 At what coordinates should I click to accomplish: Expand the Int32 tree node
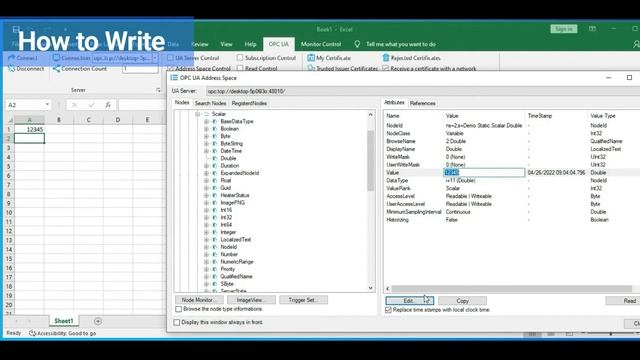(207, 218)
